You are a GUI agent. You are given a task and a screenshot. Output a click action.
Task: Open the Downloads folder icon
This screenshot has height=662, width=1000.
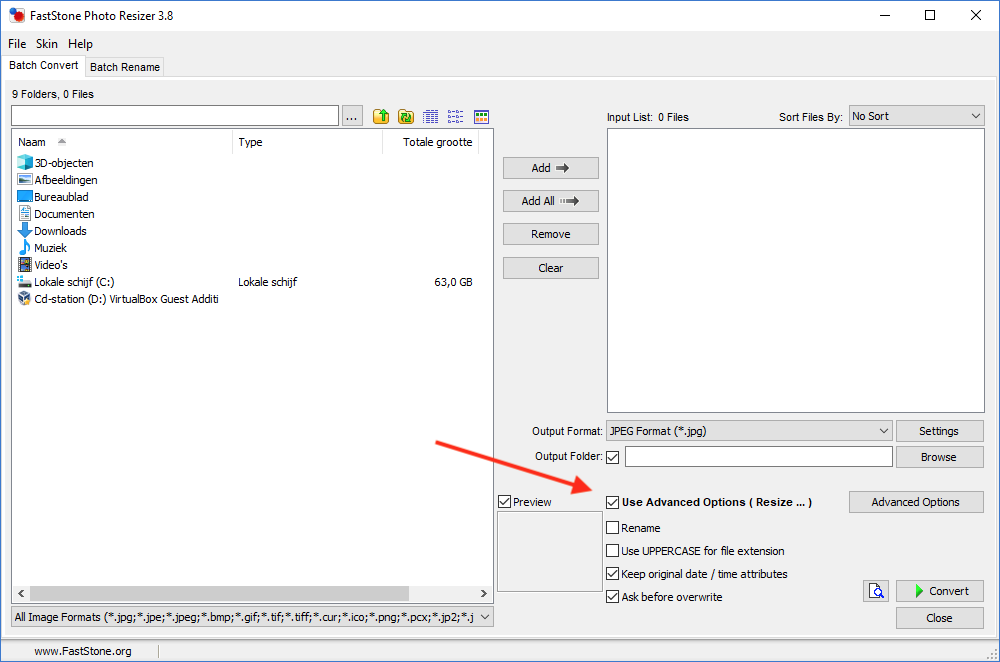click(26, 231)
